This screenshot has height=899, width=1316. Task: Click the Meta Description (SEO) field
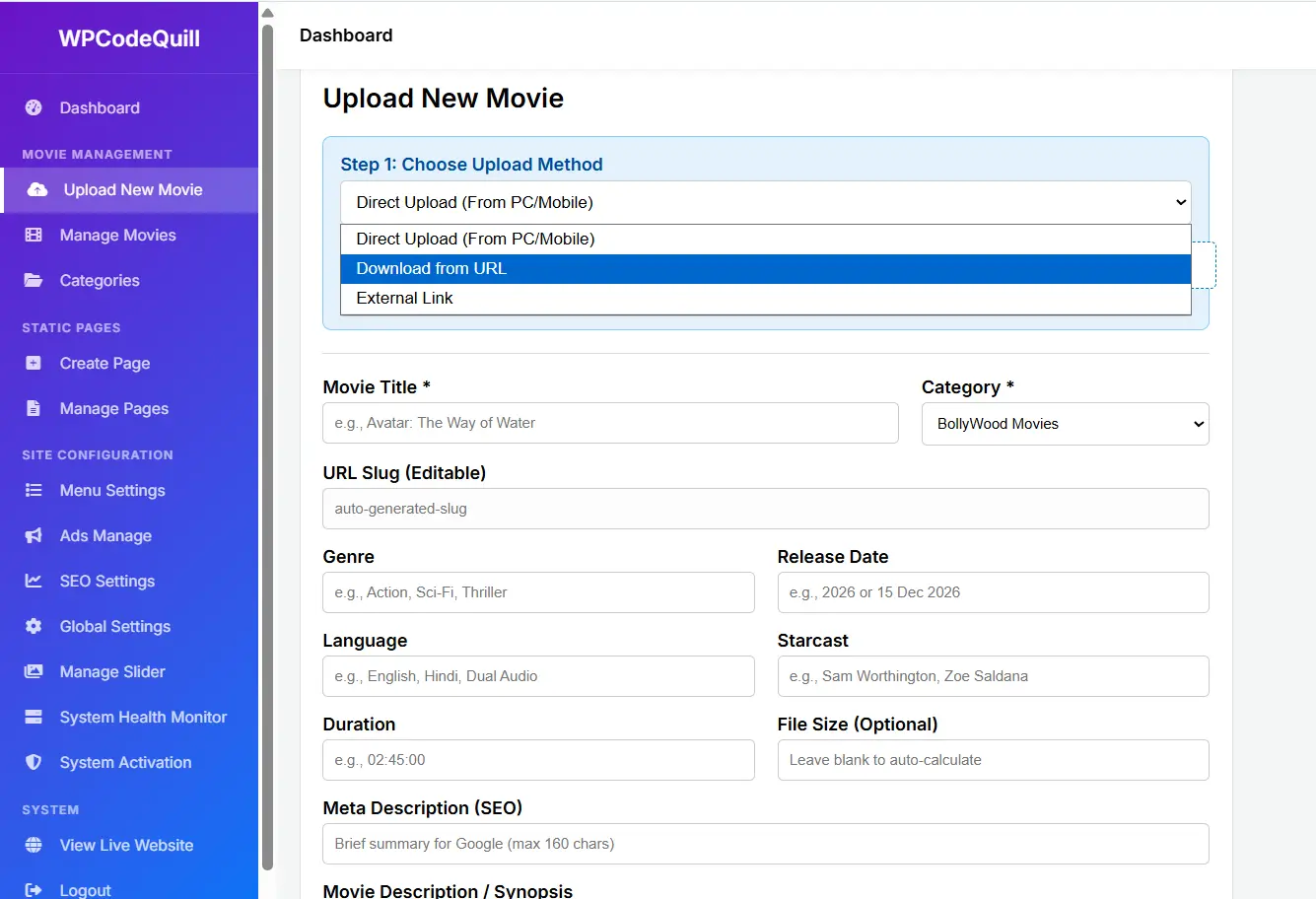click(x=766, y=844)
